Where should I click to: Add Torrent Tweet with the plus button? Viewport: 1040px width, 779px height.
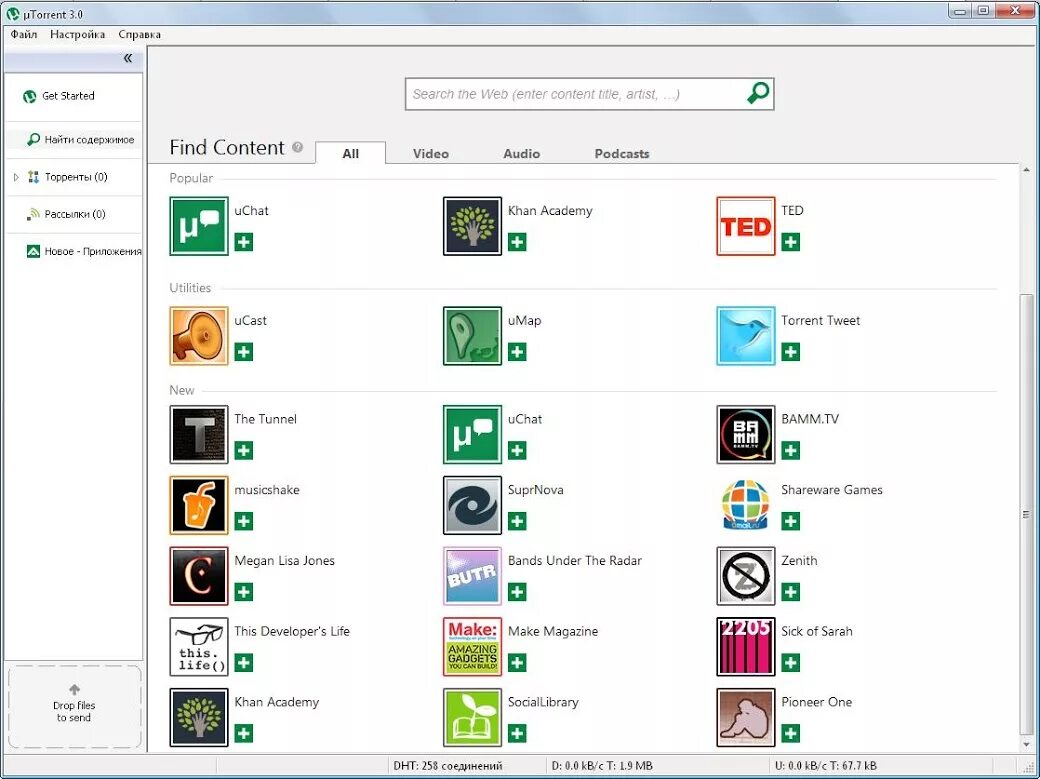click(791, 352)
